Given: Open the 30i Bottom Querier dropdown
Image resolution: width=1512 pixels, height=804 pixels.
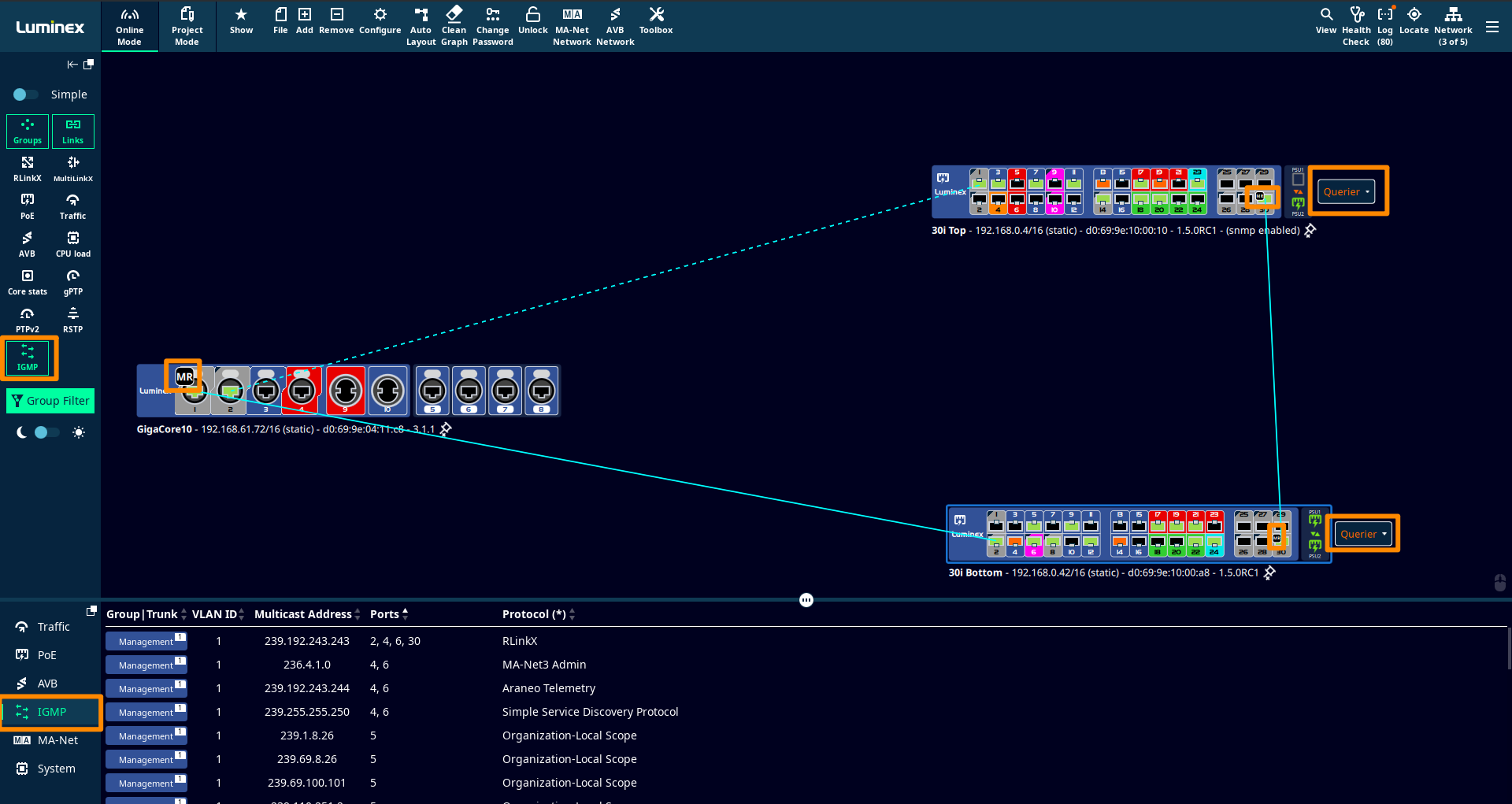Looking at the screenshot, I should [1363, 534].
